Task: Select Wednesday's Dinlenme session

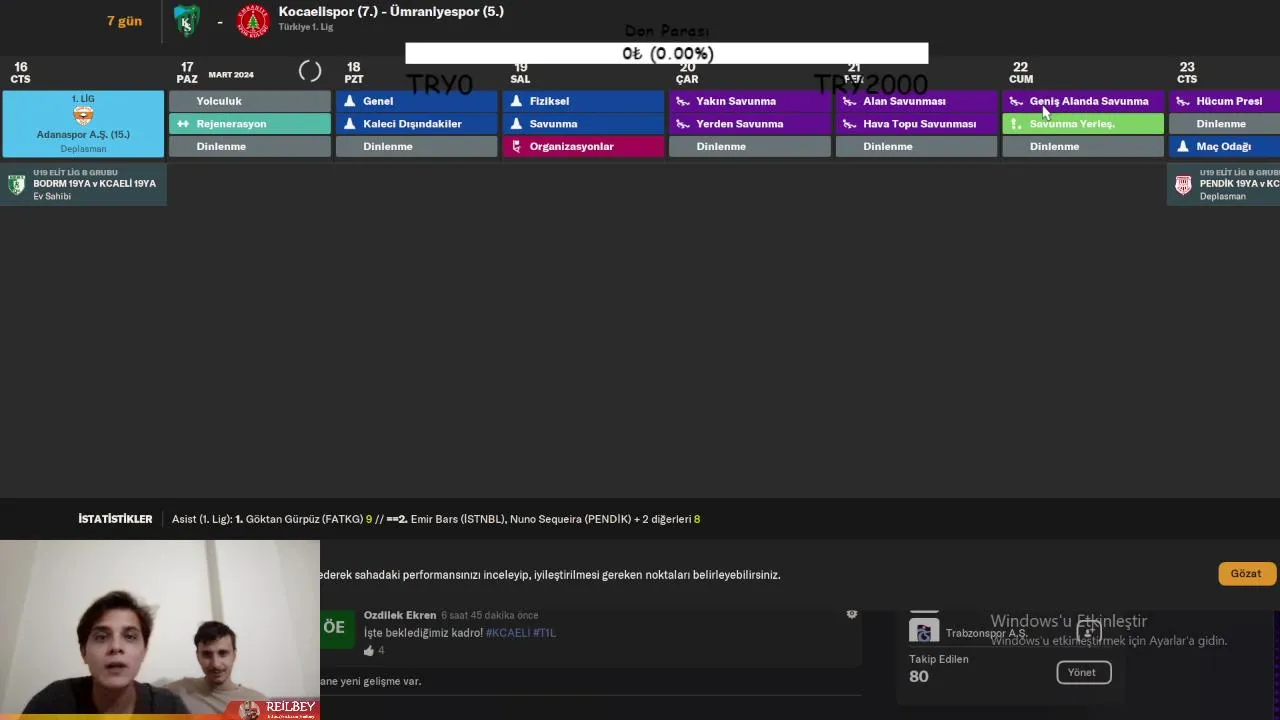Action: point(750,146)
